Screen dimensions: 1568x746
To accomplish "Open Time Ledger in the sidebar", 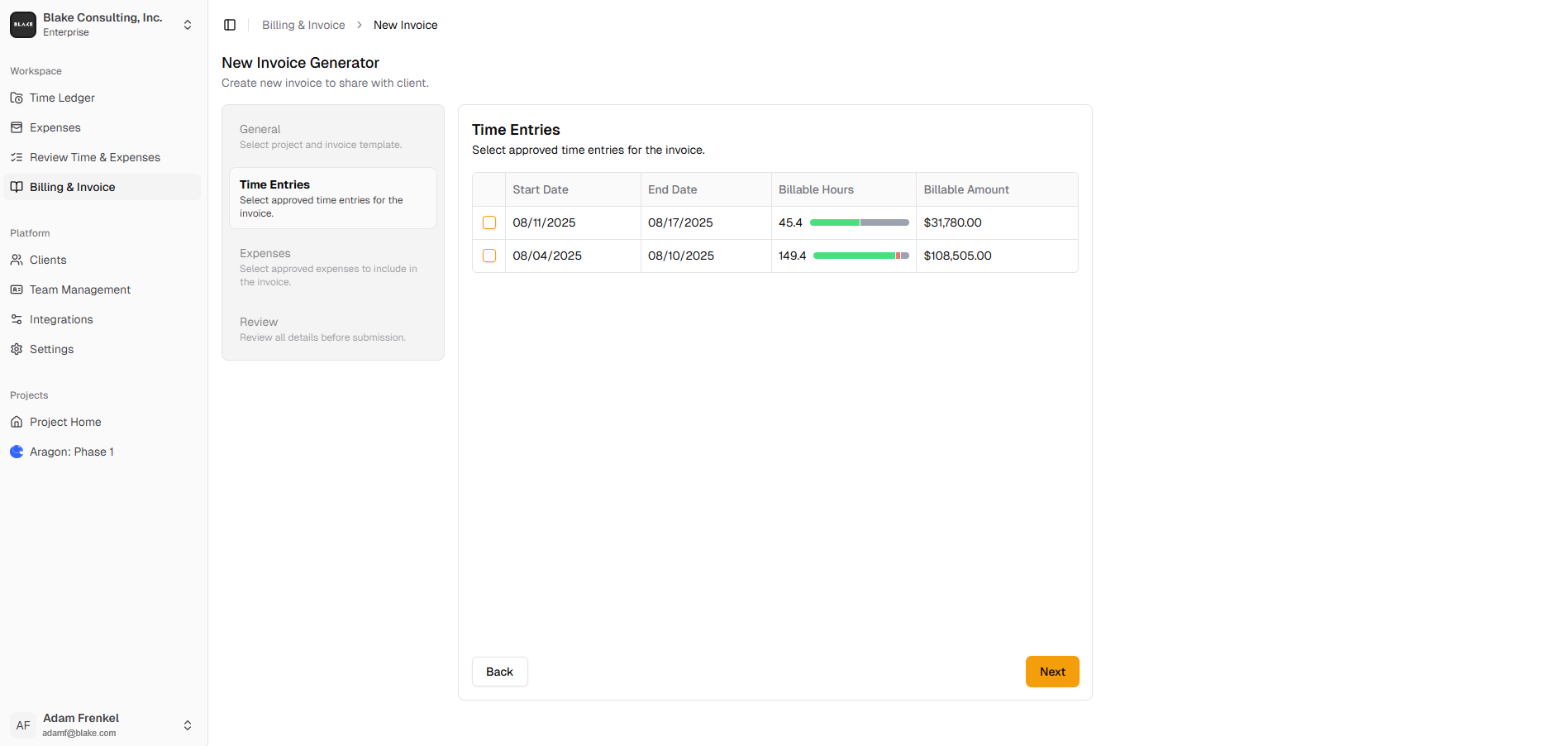I will (102, 98).
